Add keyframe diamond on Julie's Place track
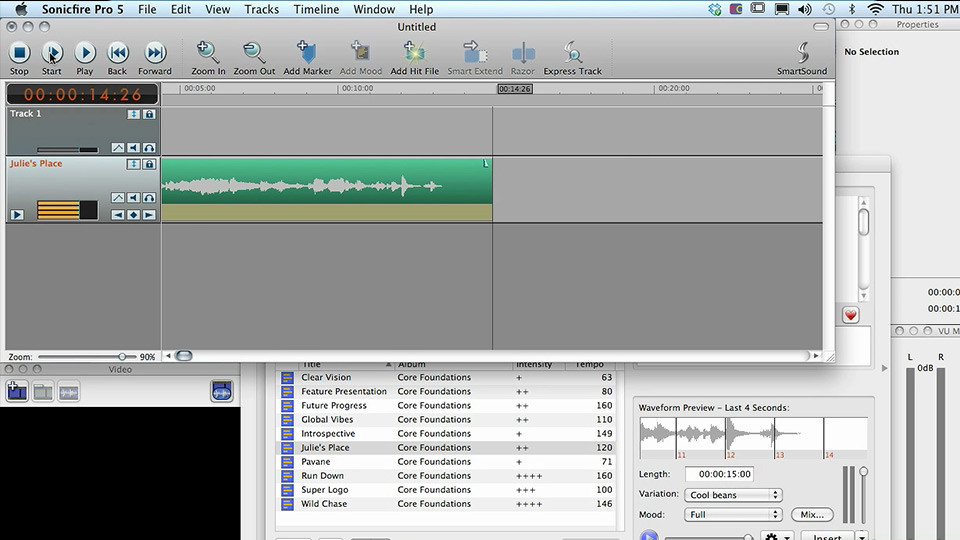The width and height of the screenshot is (960, 540). click(x=133, y=215)
